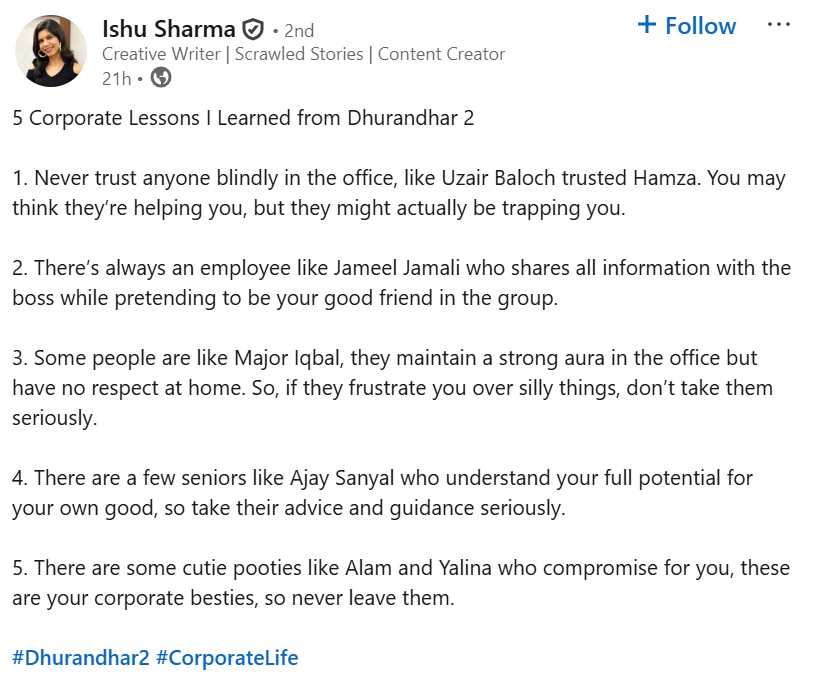Click the Creative Writer headline text
818x675 pixels.
(x=165, y=54)
